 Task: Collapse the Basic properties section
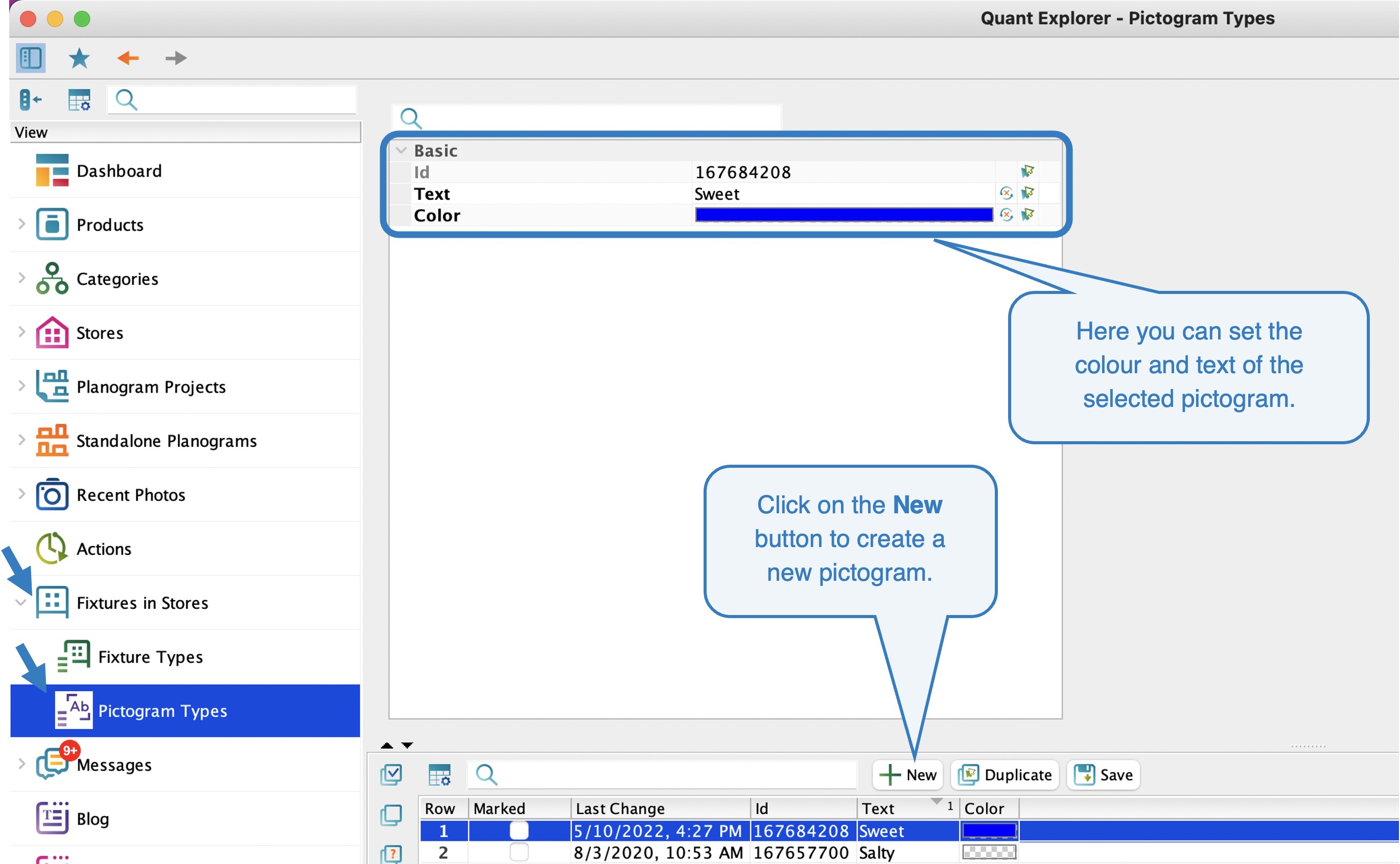pyautogui.click(x=402, y=150)
